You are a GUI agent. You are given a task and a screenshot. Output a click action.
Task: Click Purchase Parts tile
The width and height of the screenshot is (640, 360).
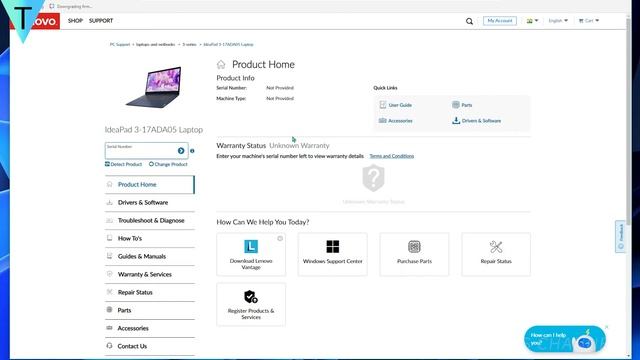click(x=414, y=254)
